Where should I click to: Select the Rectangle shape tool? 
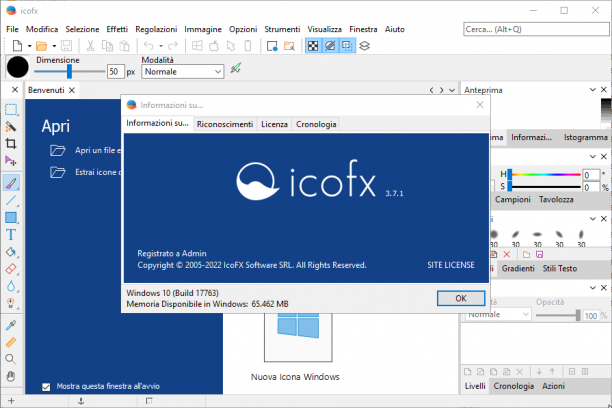pyautogui.click(x=11, y=217)
